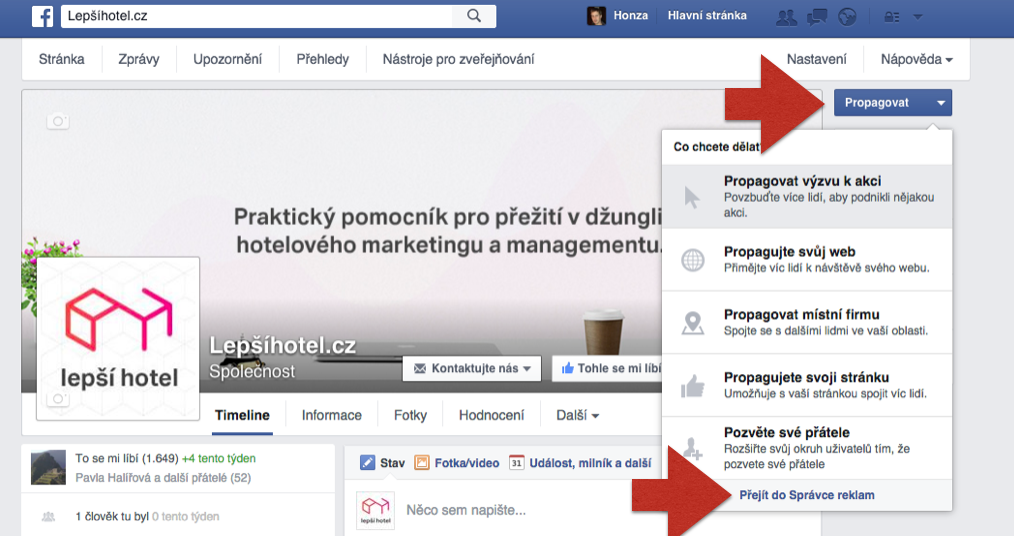
Task: Open the Stránka tab
Action: point(61,59)
